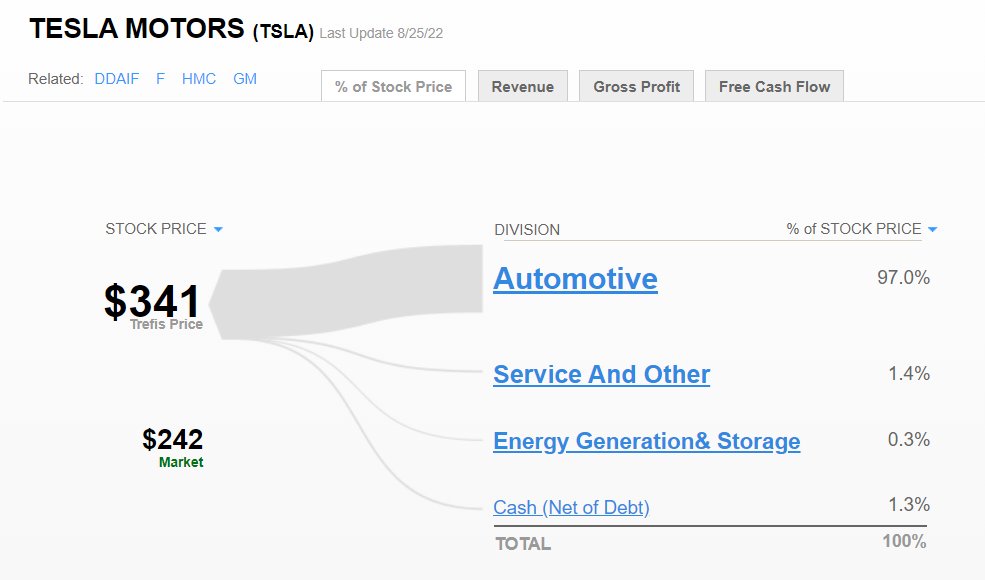Switch to the Gross Profit tab
Image resolution: width=985 pixels, height=580 pixels.
pos(636,86)
